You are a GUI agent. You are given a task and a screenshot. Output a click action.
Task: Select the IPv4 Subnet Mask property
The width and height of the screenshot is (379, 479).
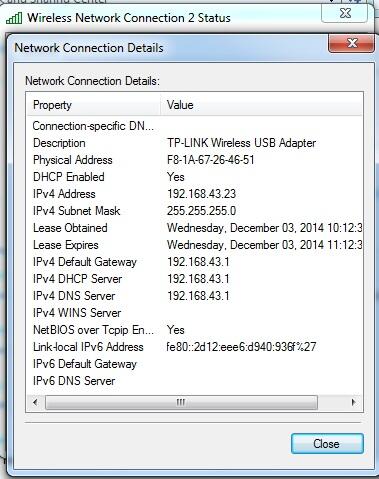(77, 211)
